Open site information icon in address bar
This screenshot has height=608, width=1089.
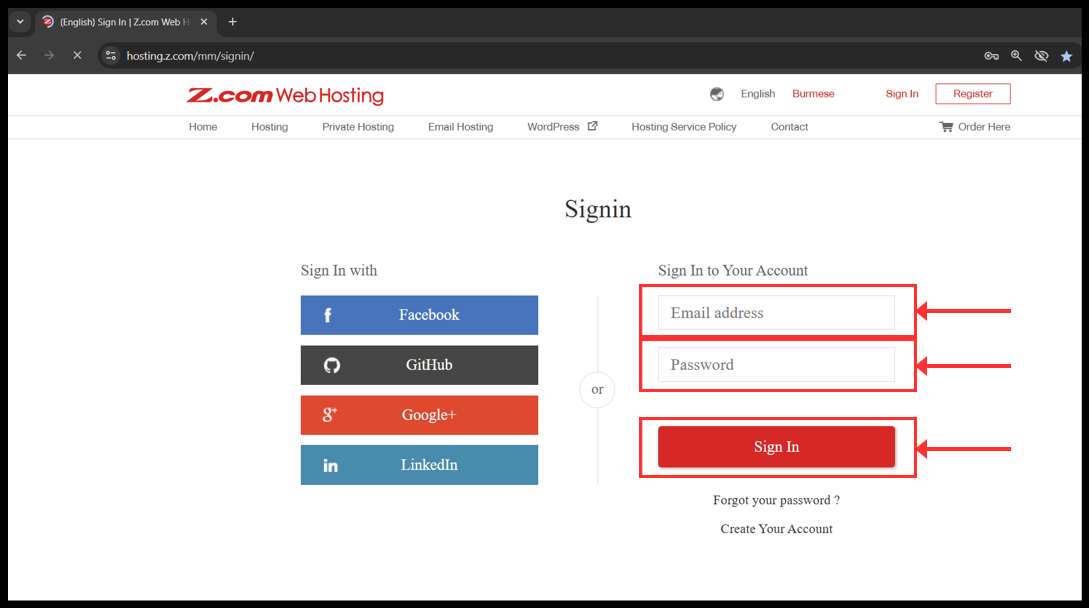click(110, 56)
